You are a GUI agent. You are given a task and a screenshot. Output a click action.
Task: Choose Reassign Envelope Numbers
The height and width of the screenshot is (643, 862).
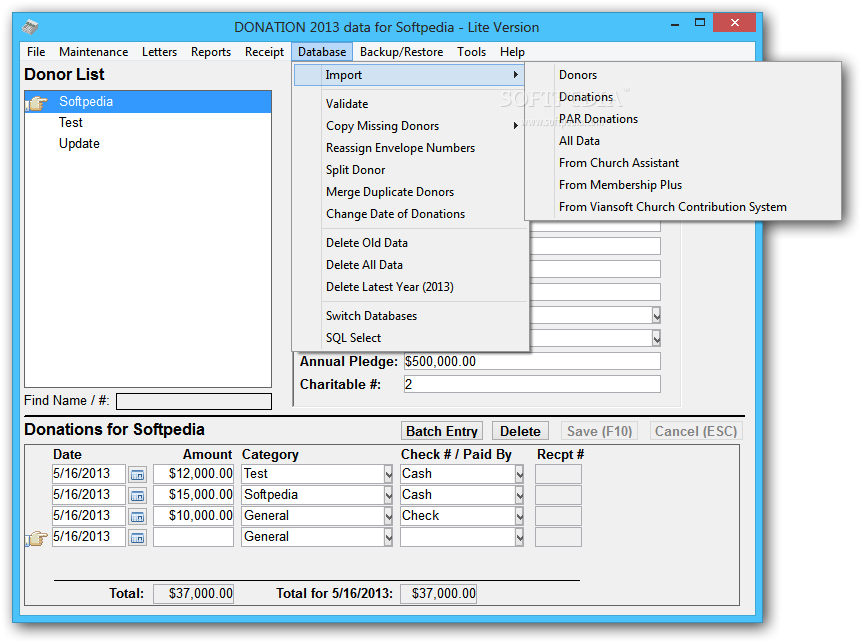(411, 148)
